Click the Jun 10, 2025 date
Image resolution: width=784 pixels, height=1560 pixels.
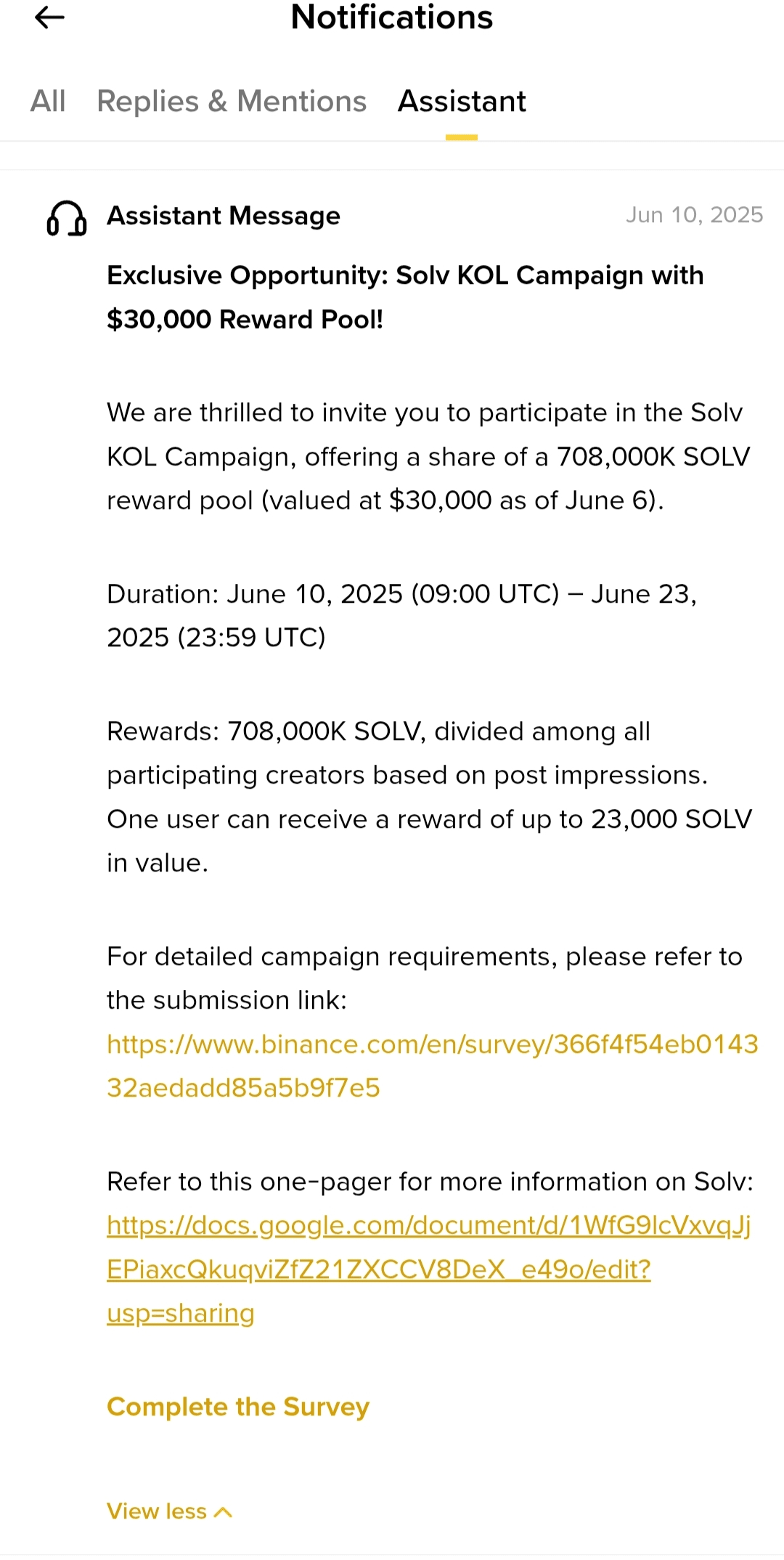click(694, 215)
